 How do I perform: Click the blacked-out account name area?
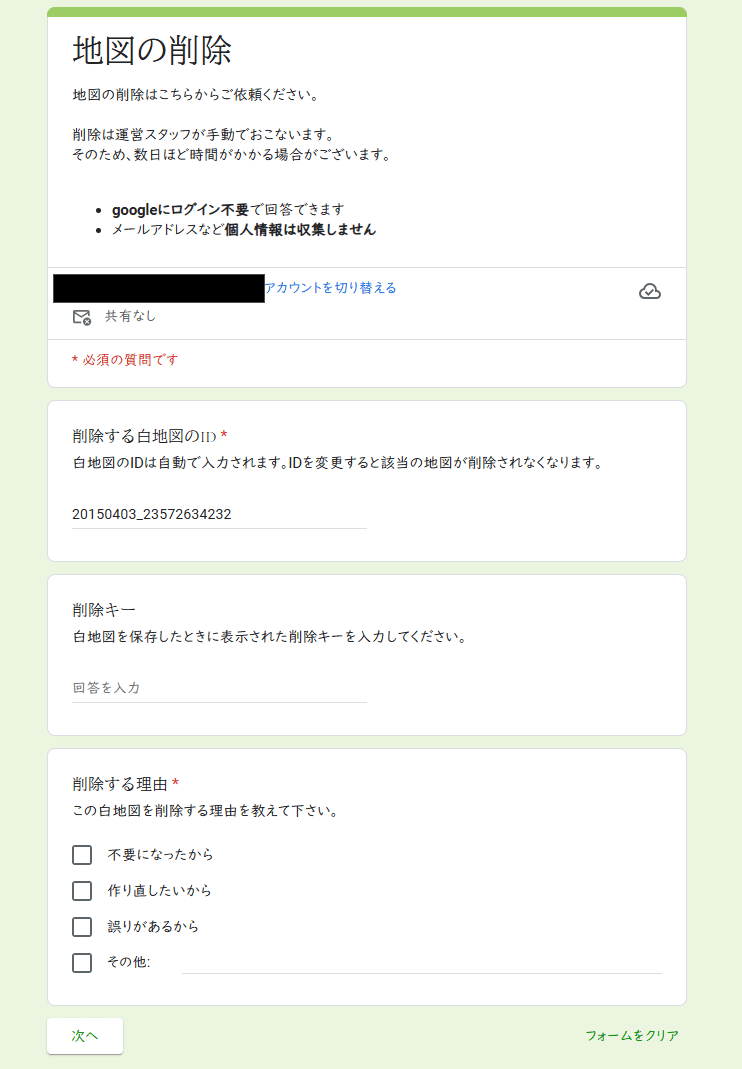[159, 288]
